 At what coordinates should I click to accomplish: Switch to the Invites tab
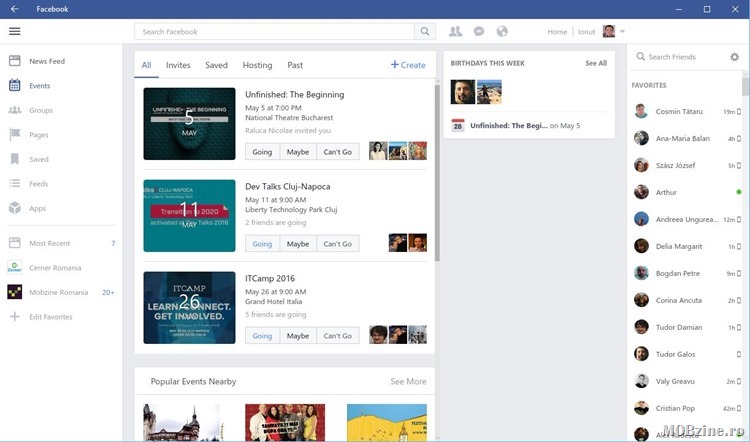[x=178, y=65]
